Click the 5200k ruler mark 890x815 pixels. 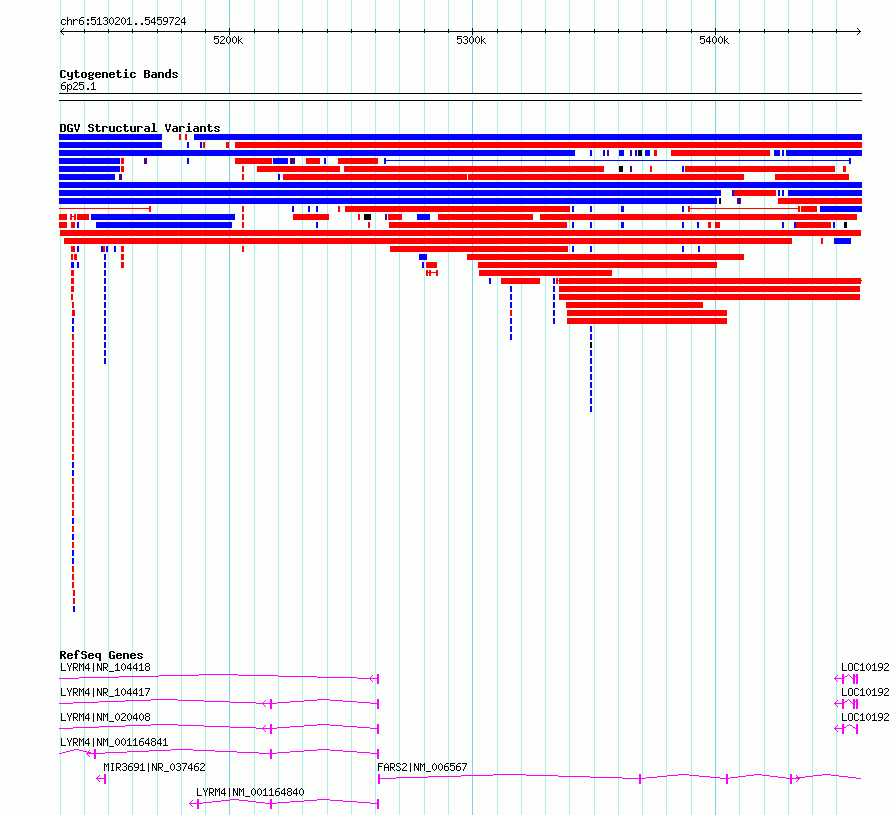tap(228, 40)
